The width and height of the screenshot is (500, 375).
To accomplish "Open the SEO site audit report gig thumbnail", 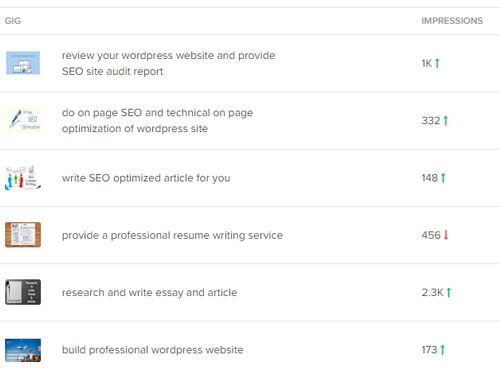I will (x=23, y=63).
